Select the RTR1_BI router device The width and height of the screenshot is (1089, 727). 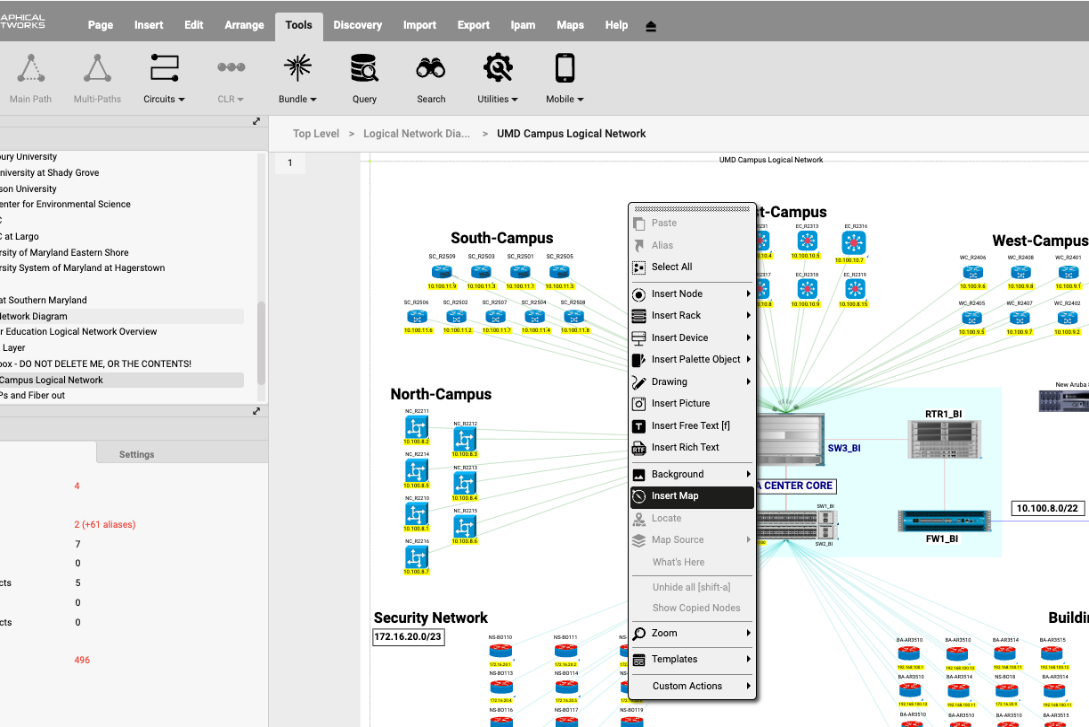click(943, 440)
